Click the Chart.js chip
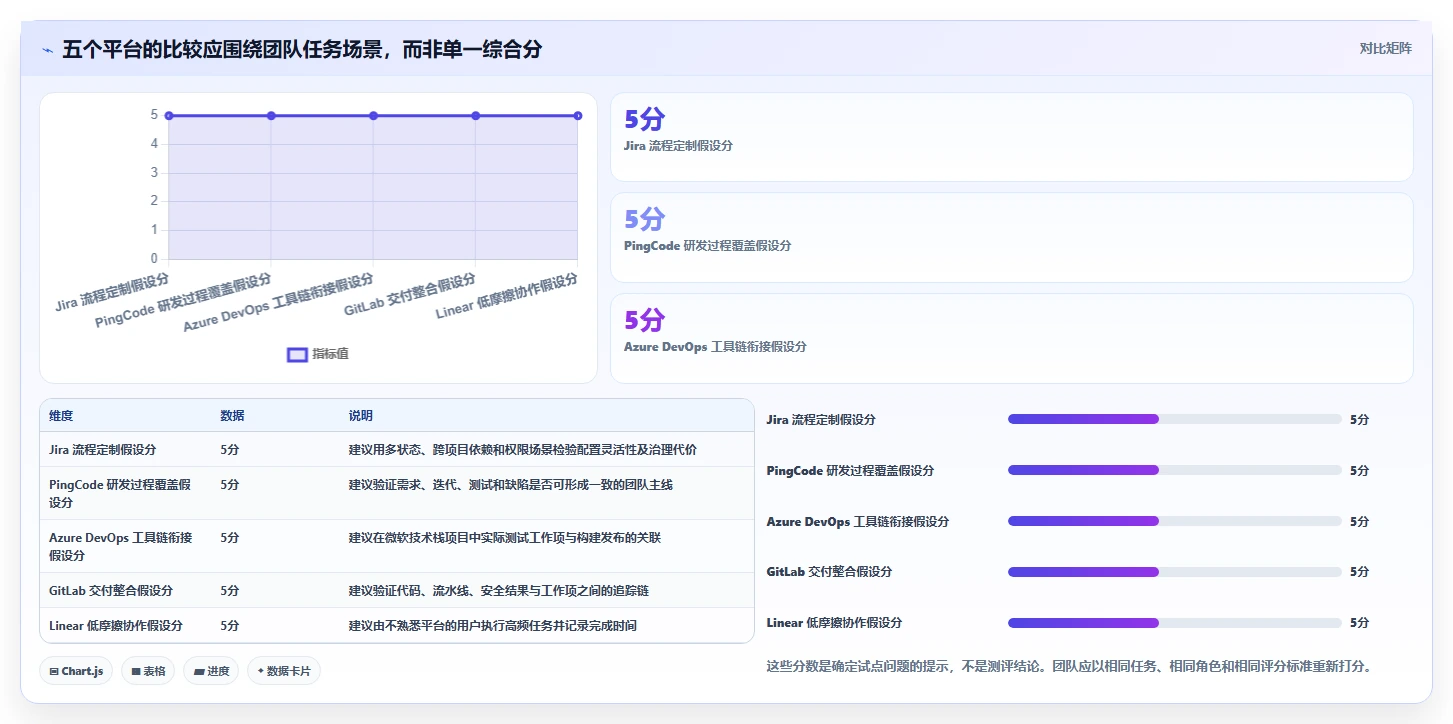Screen dimensions: 1453x724 77,671
